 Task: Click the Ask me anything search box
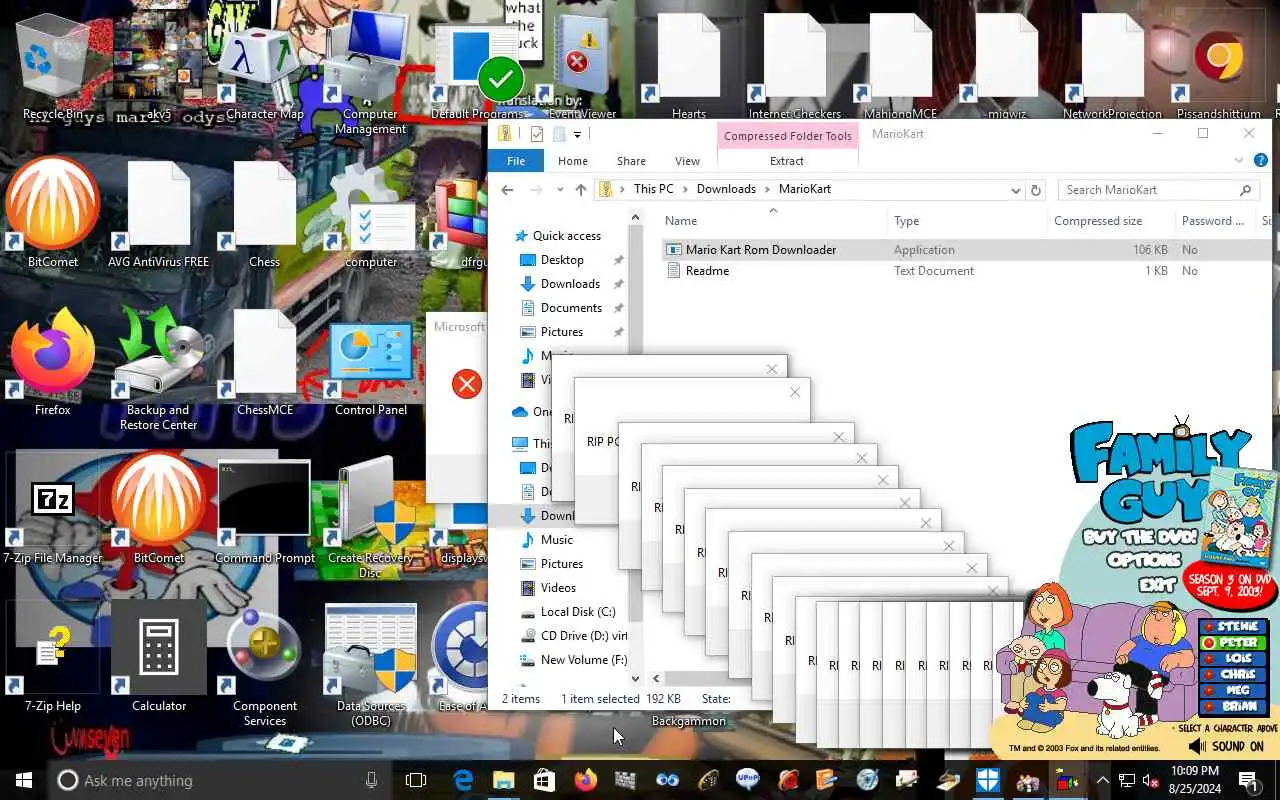coord(220,780)
